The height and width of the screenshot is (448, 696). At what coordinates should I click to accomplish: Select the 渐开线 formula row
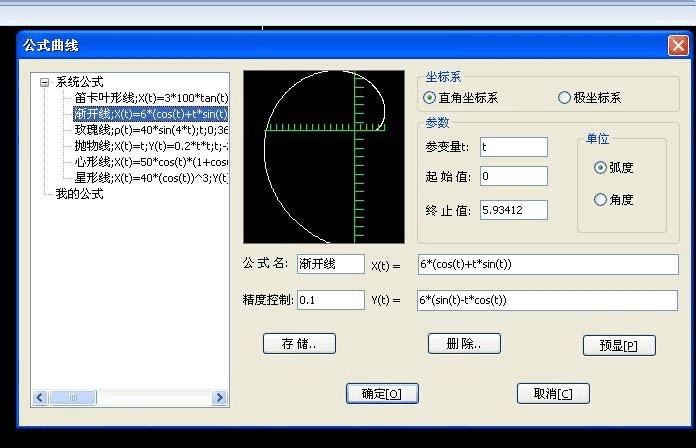tap(151, 114)
